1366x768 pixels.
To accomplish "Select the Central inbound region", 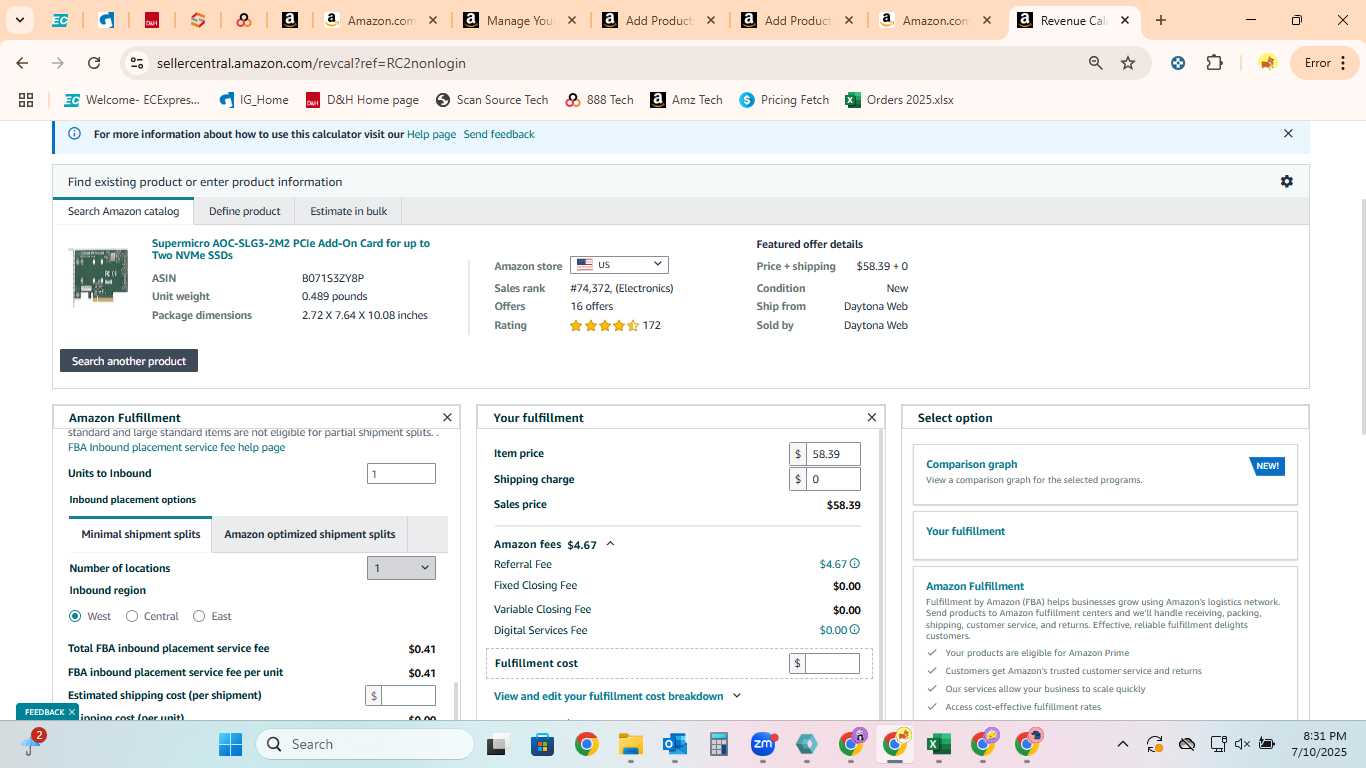I will [x=132, y=616].
